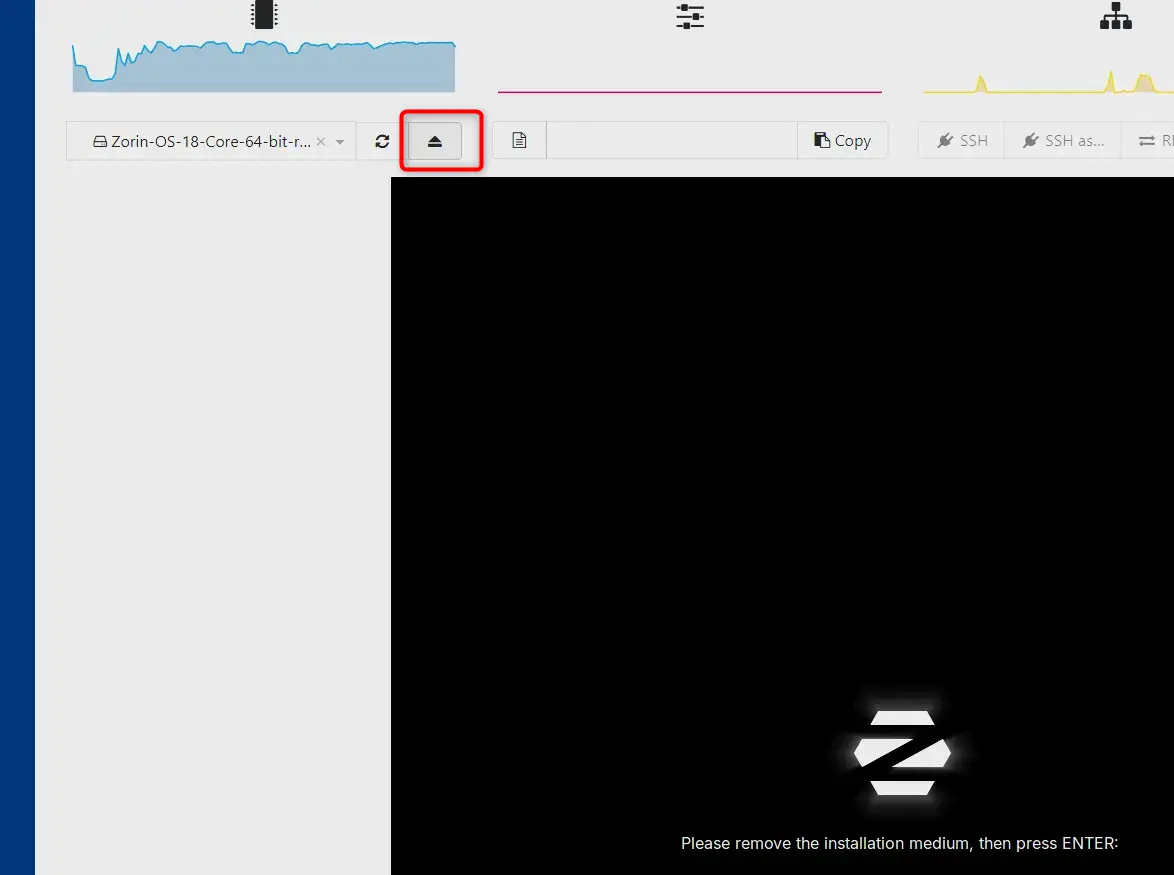The height and width of the screenshot is (875, 1174).
Task: Click the clipboard document icon
Action: pos(519,141)
